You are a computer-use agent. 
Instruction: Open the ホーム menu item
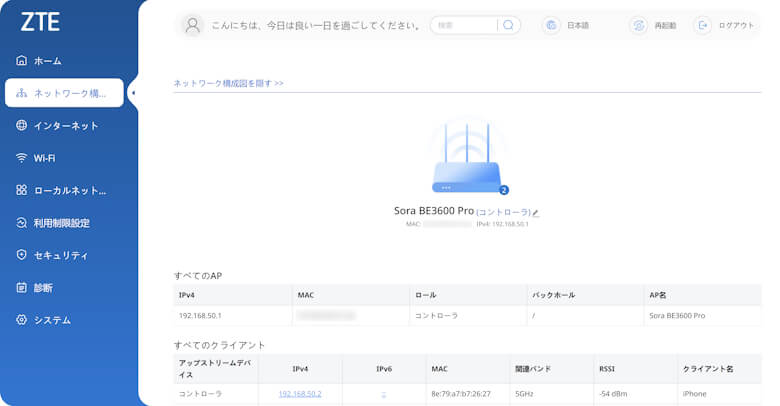[47, 61]
